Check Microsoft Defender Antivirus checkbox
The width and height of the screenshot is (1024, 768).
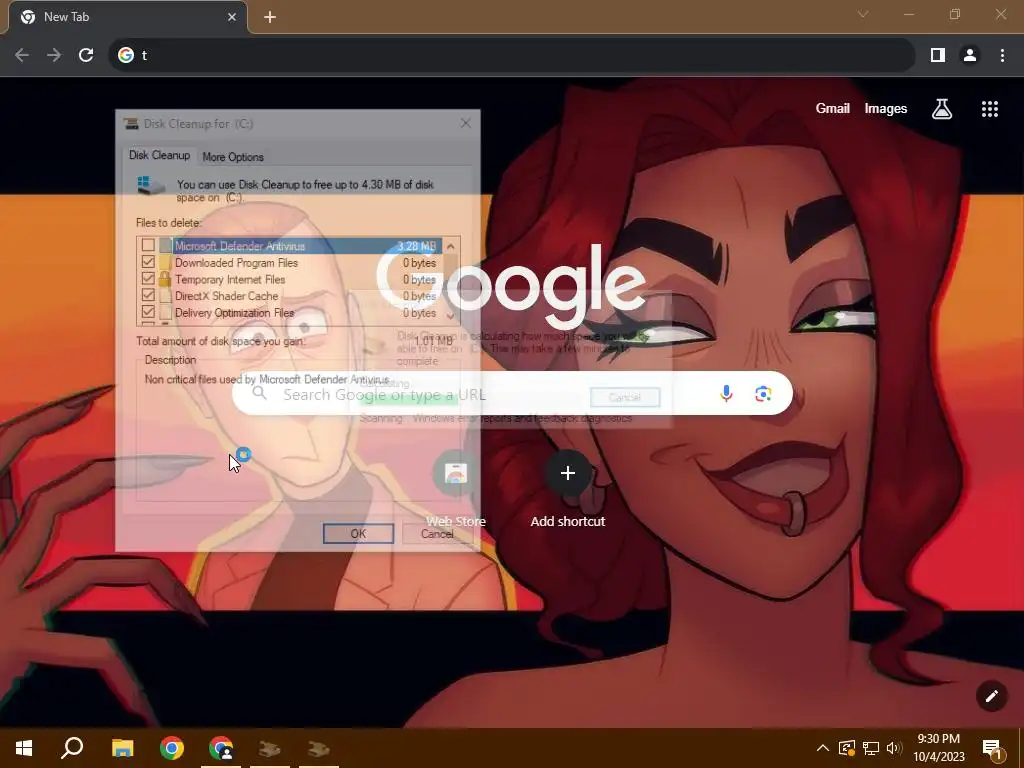point(148,246)
